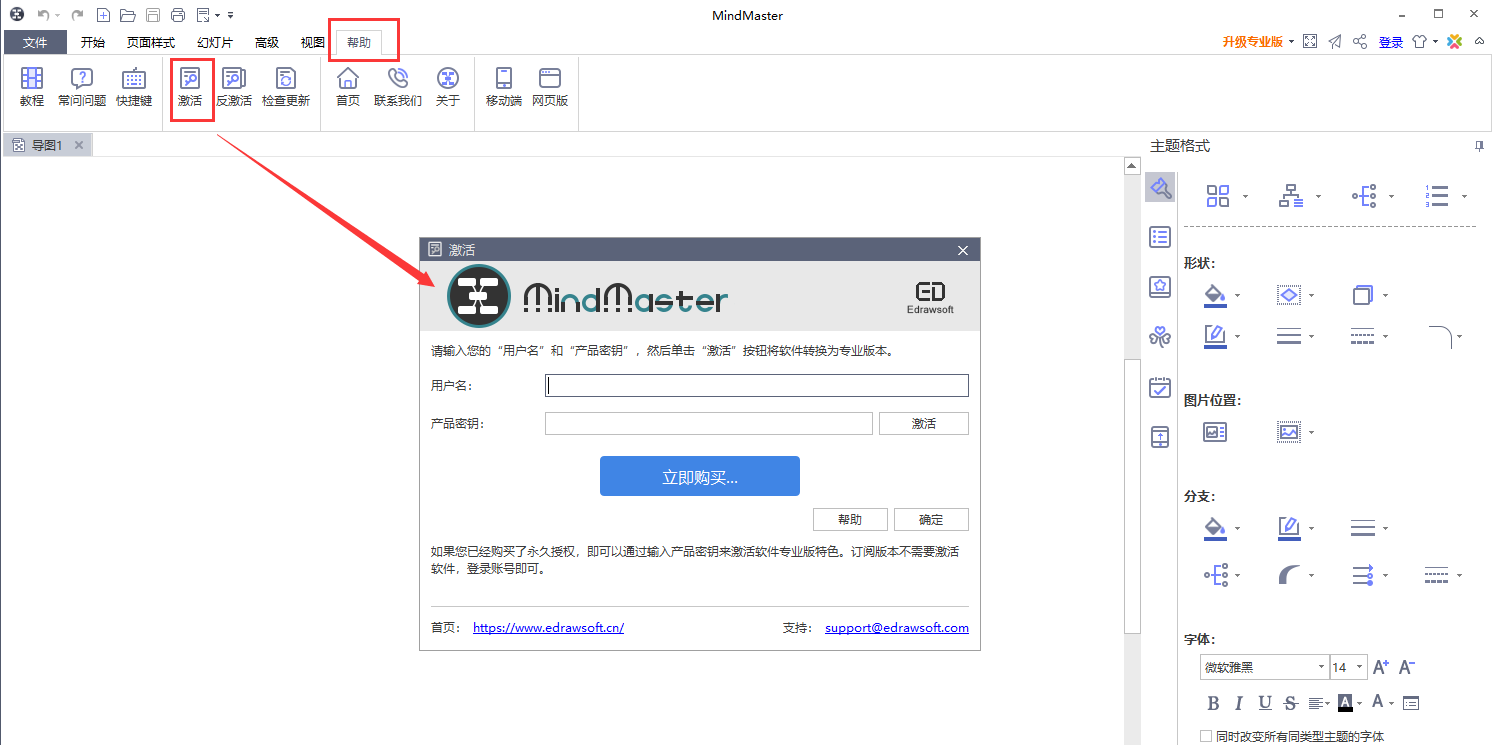This screenshot has width=1493, height=745.
Task: Show the 快捷键 shortcut keys list
Action: 134,87
